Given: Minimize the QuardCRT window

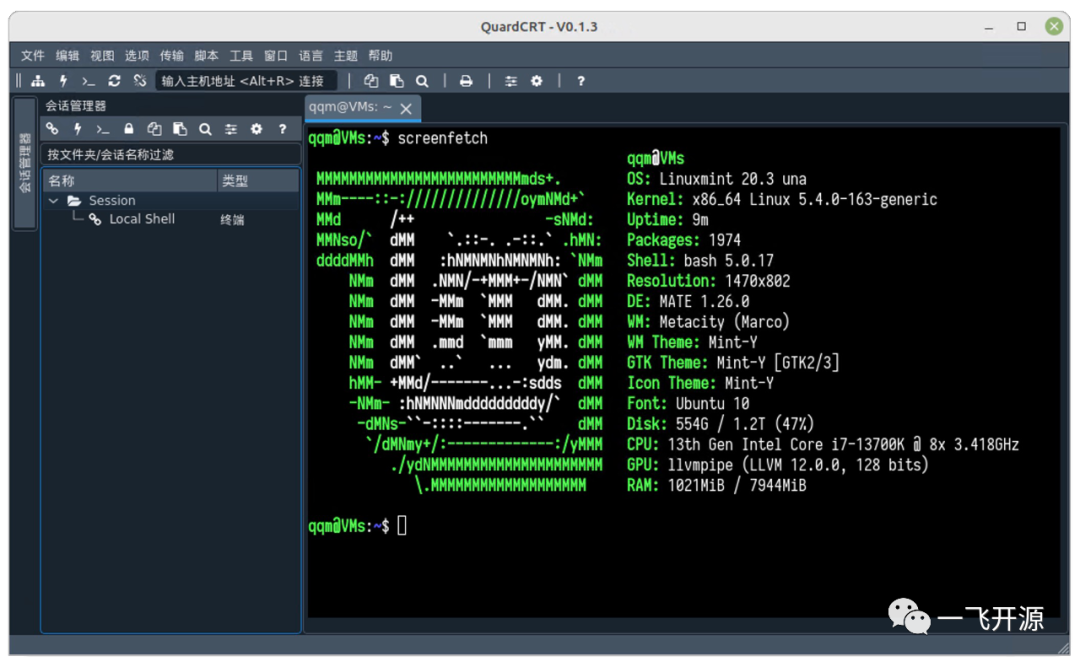Looking at the screenshot, I should 989,27.
